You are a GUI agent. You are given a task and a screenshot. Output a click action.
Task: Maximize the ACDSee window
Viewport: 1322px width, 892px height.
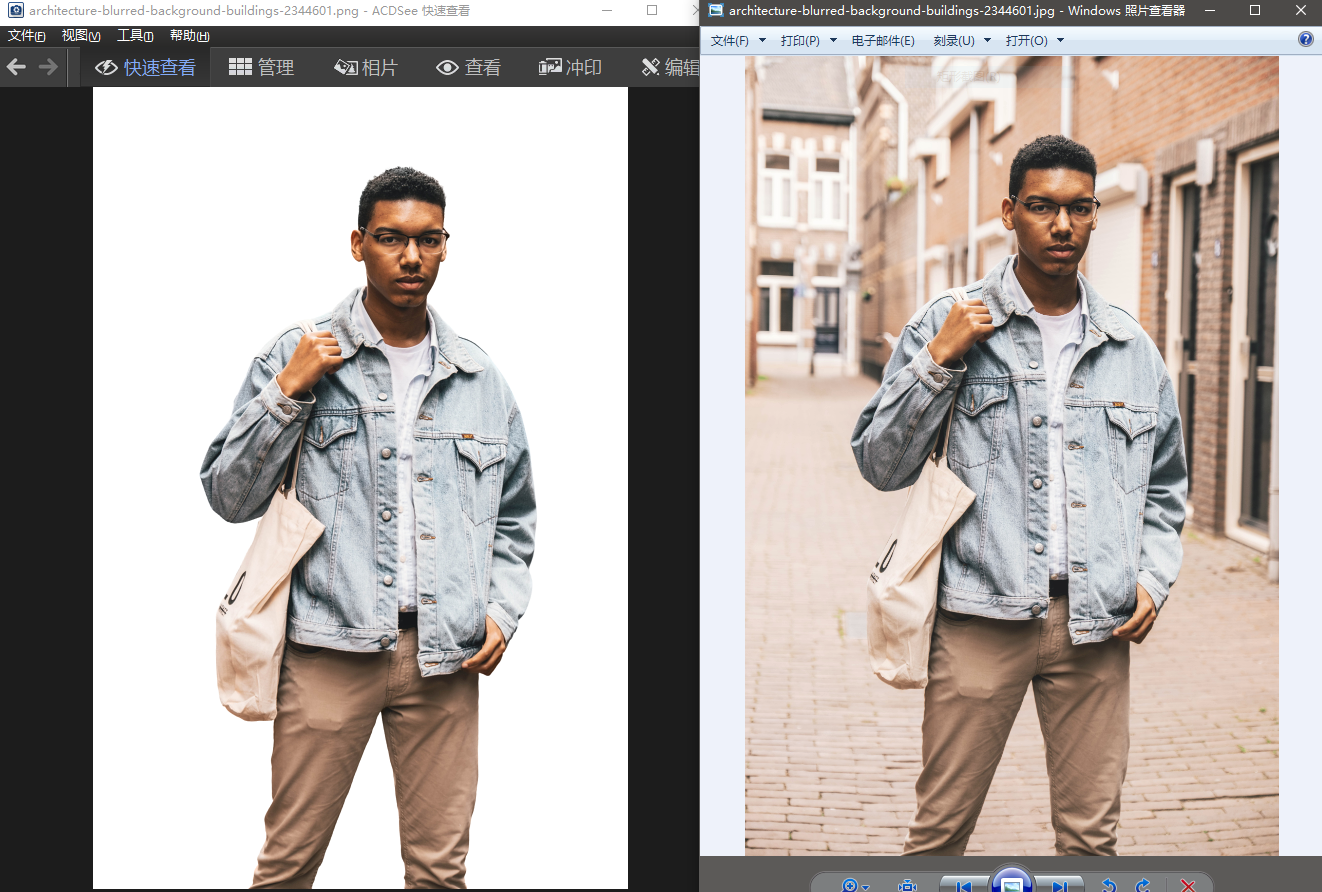click(652, 11)
